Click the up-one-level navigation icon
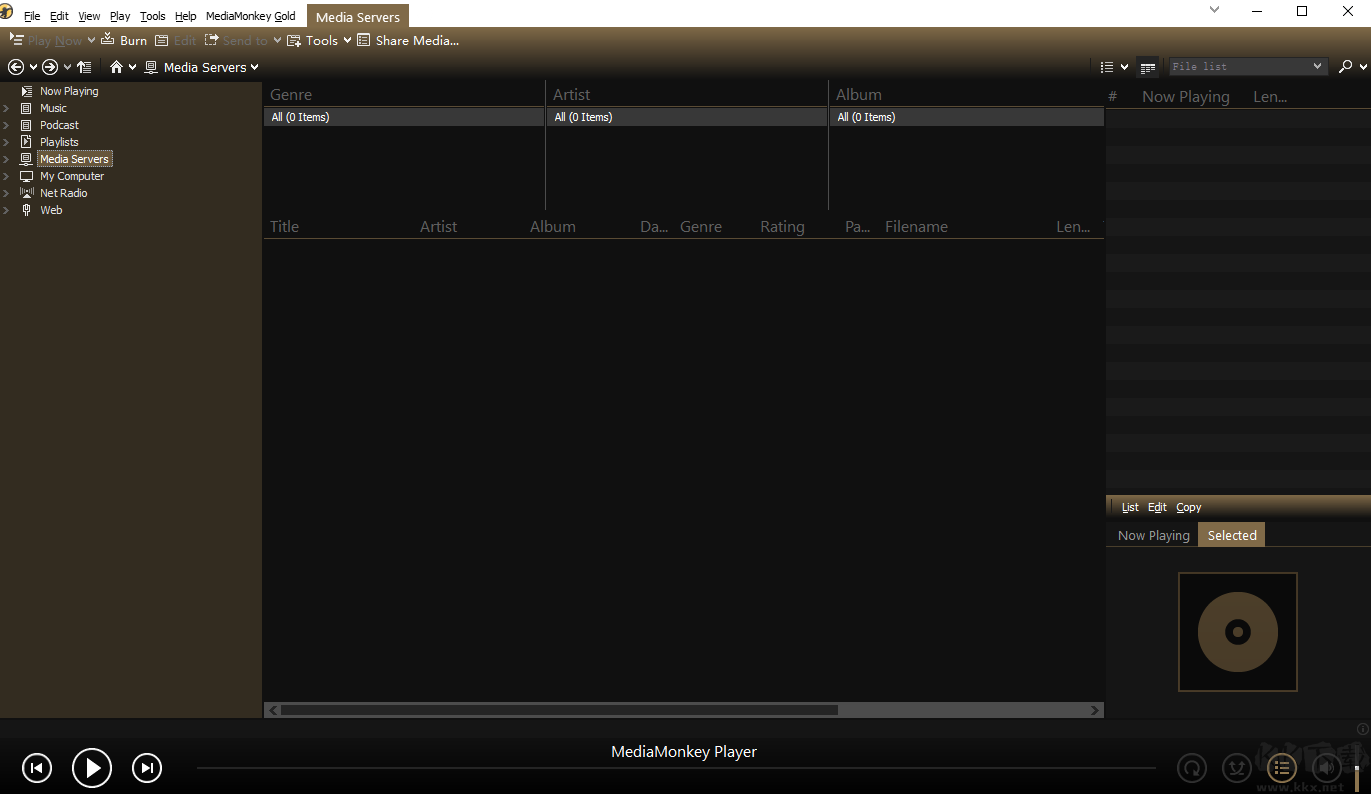The image size is (1371, 794). 84,67
